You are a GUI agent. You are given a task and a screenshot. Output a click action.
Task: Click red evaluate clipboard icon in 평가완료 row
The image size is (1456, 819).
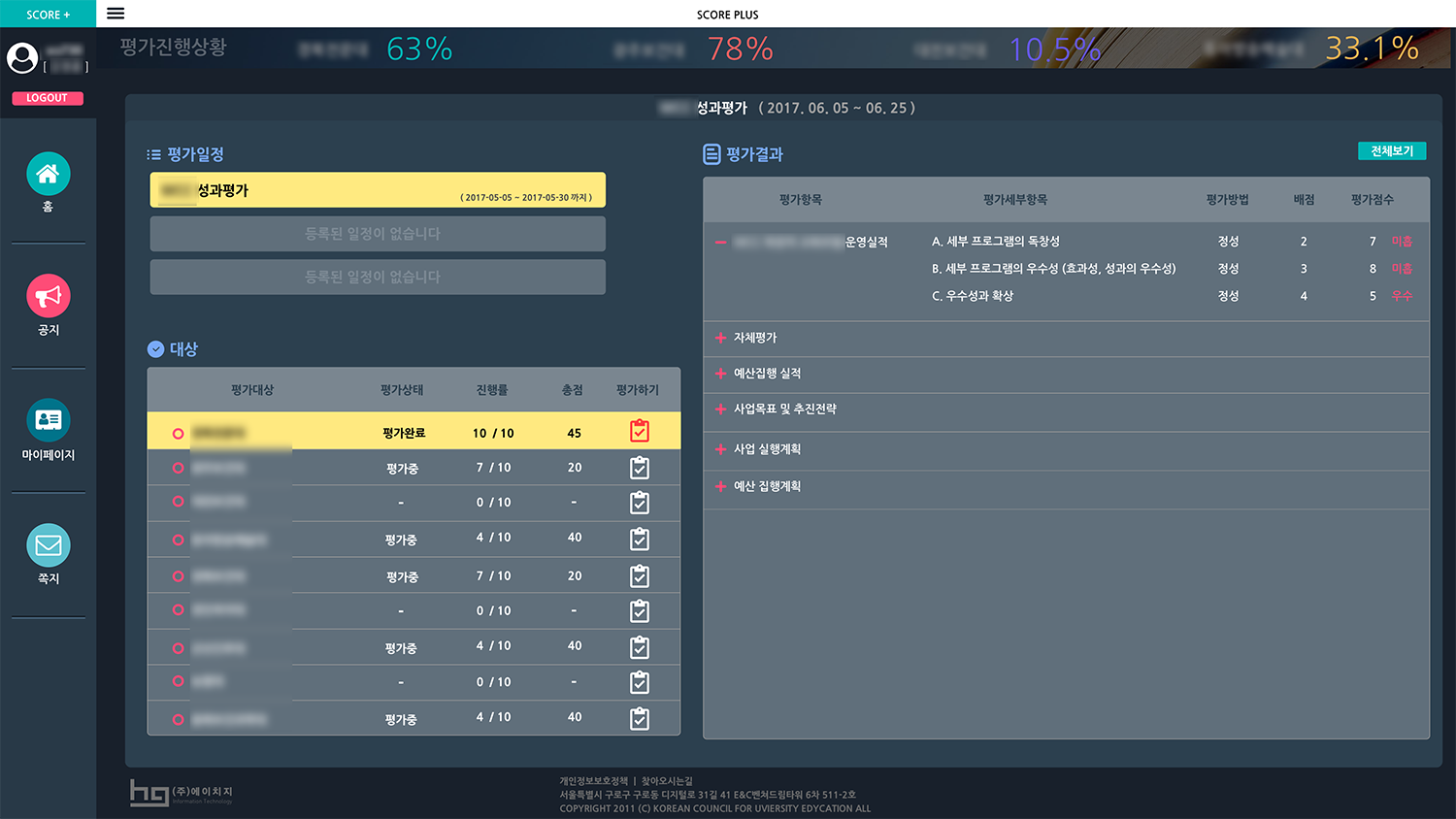point(639,432)
